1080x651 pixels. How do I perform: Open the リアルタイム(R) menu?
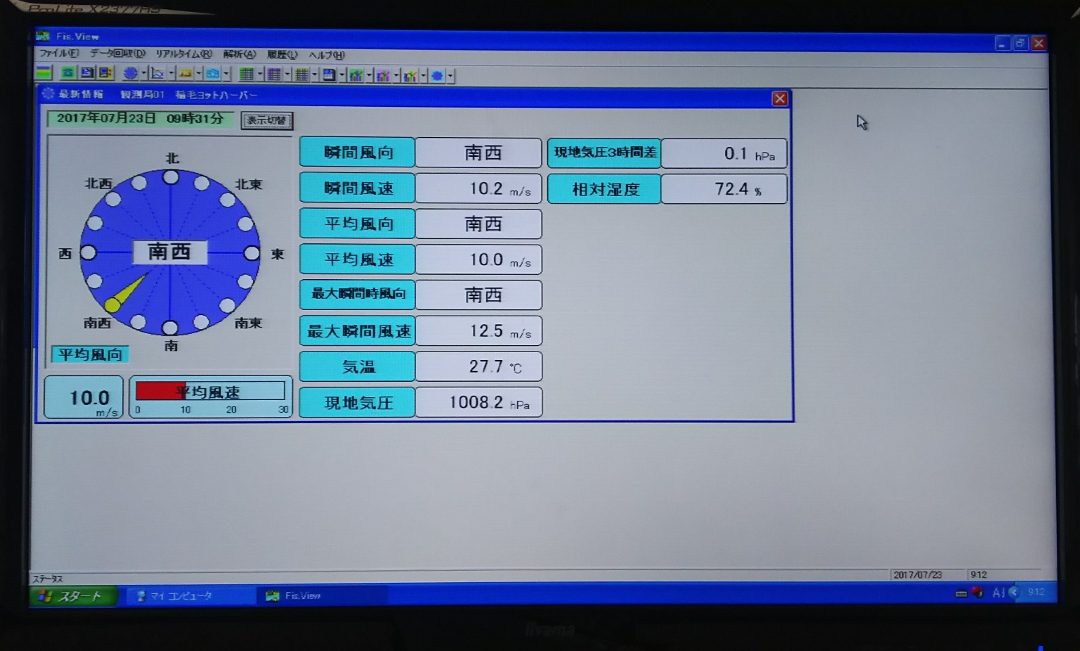tap(183, 54)
